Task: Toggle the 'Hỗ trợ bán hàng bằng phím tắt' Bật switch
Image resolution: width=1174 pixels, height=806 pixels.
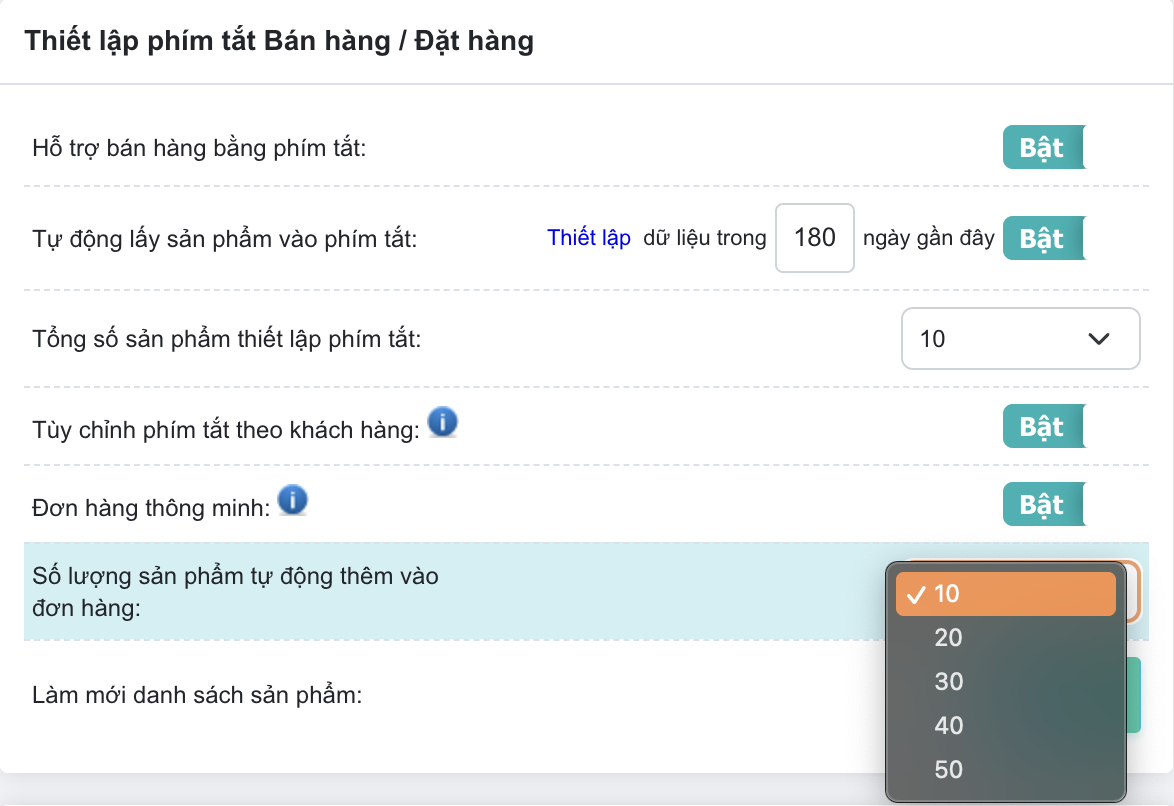Action: [1044, 148]
